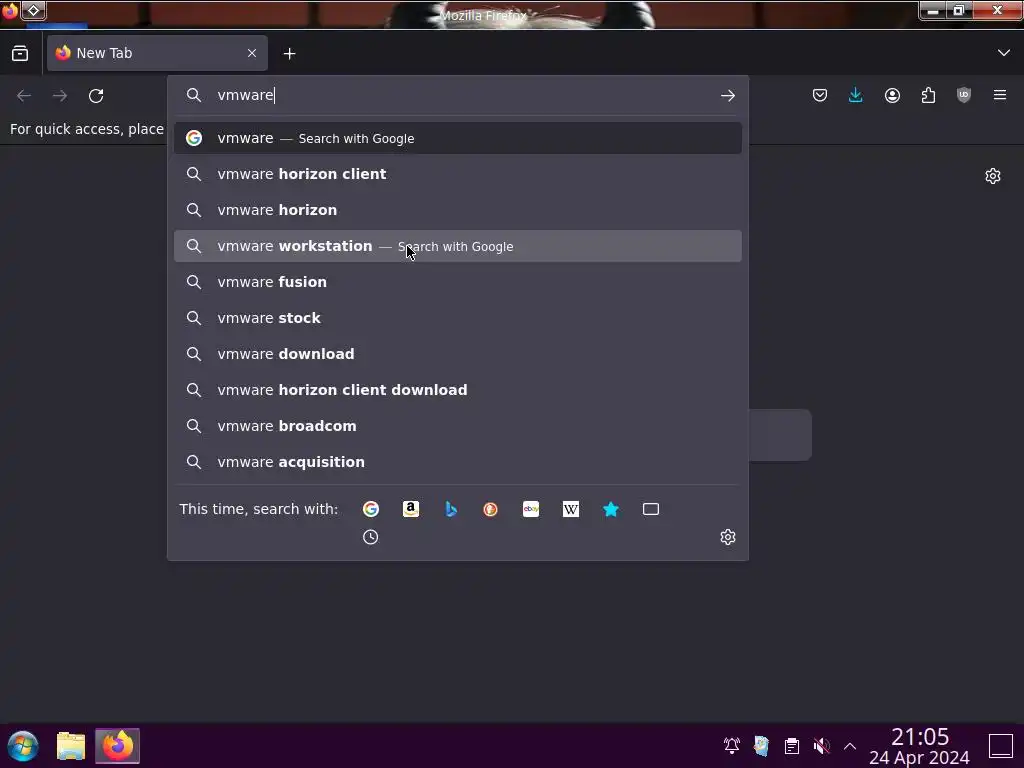1024x768 pixels.
Task: Click Show Desktop button on taskbar
Action: pos(1000,746)
